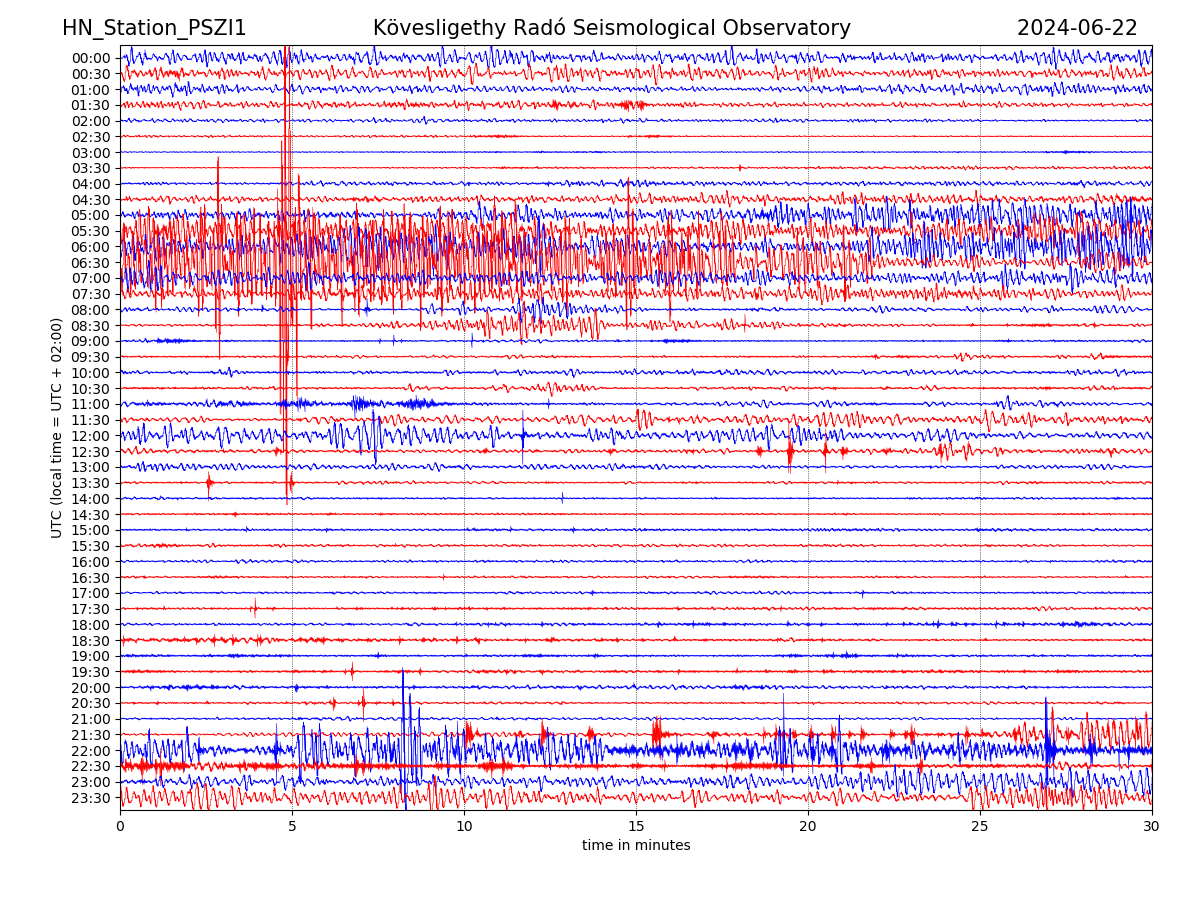
Task: Click the 25 minute x-axis tick
Action: point(980,827)
